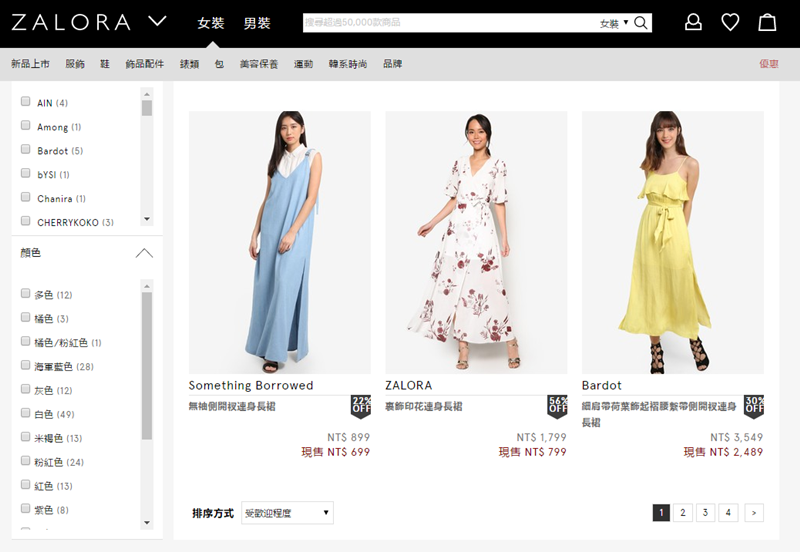Screen dimensions: 800x552
Task: Check the 灰色 color filter
Action: (25, 389)
